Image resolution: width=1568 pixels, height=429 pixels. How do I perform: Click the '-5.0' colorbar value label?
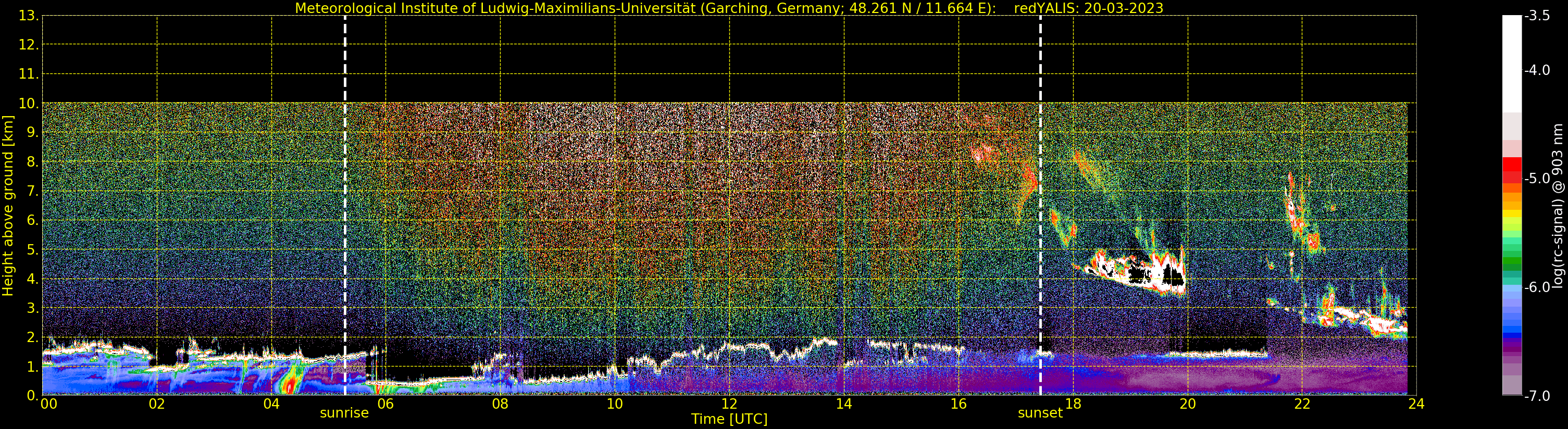pos(1537,178)
